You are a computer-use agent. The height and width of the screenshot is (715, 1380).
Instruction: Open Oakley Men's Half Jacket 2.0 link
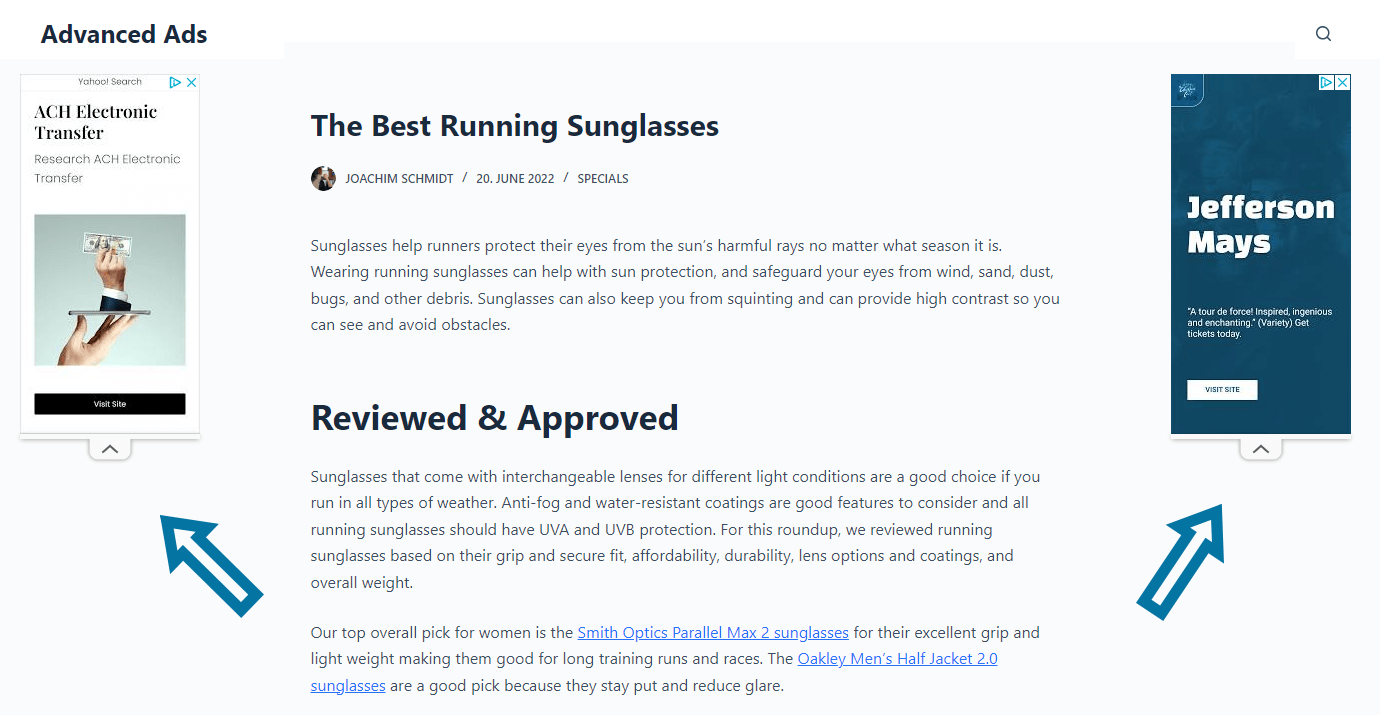pos(654,672)
